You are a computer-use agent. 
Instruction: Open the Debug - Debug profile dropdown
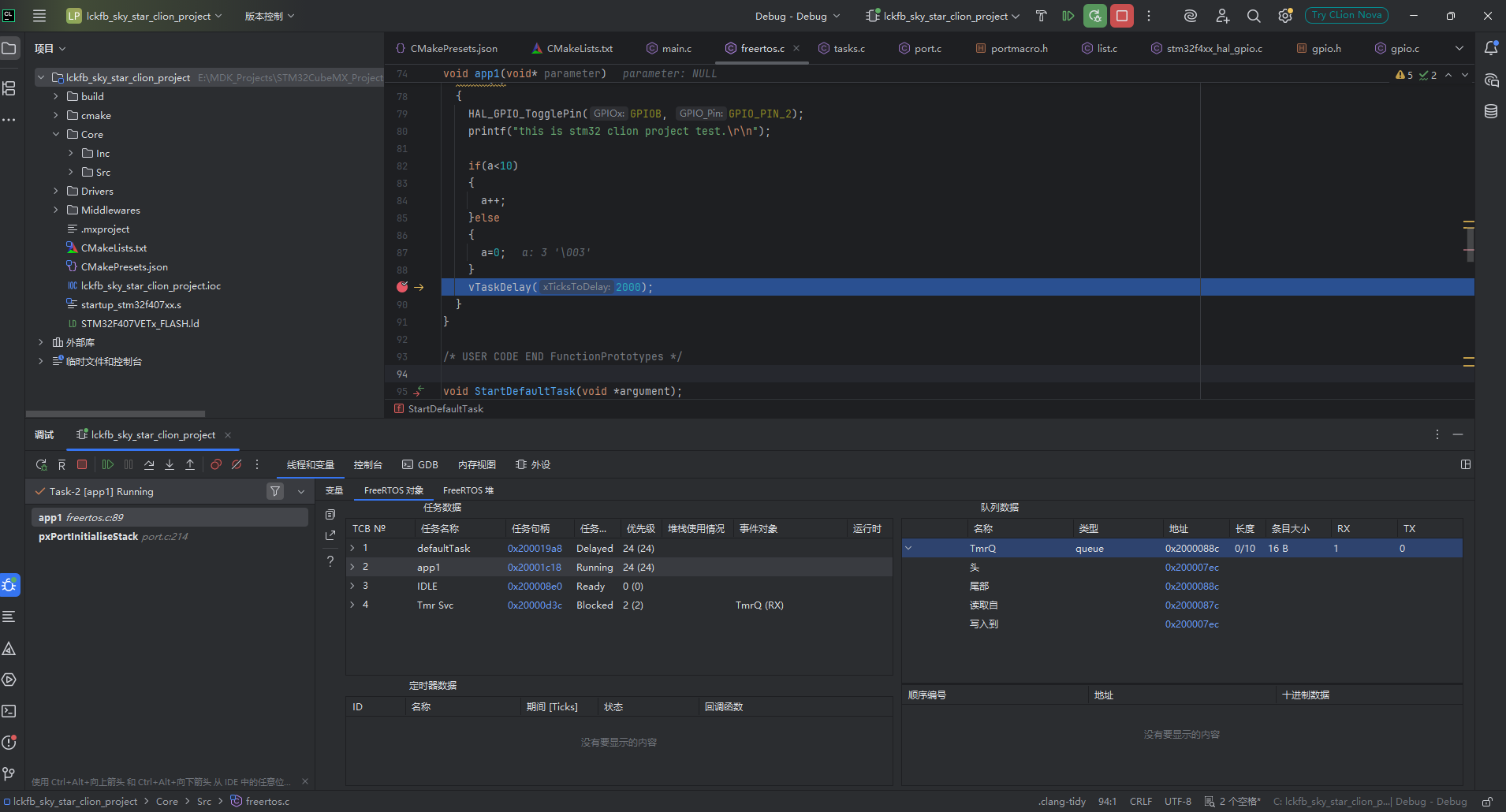(x=797, y=16)
